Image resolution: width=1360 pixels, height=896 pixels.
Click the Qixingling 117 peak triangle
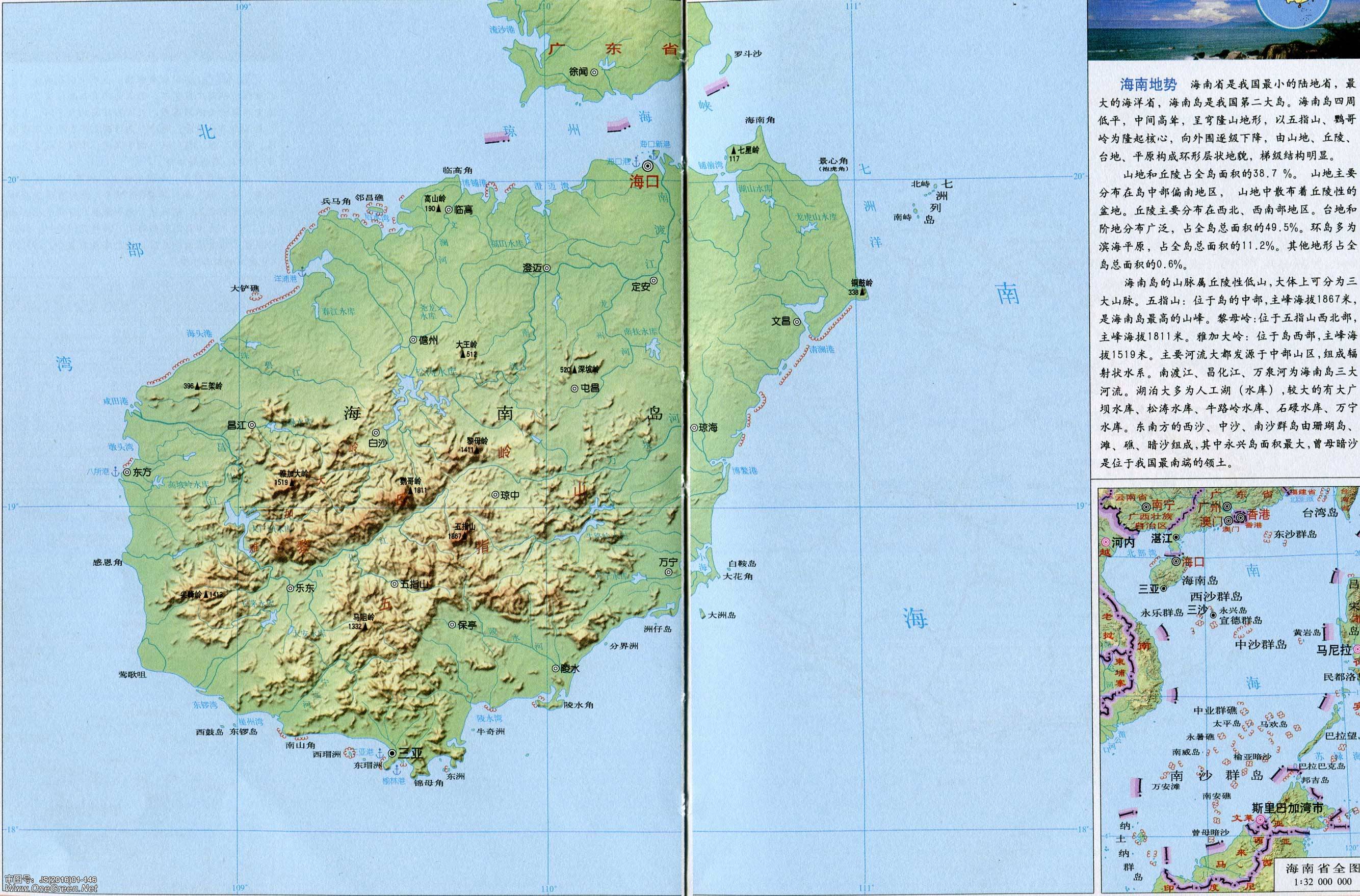click(x=734, y=151)
